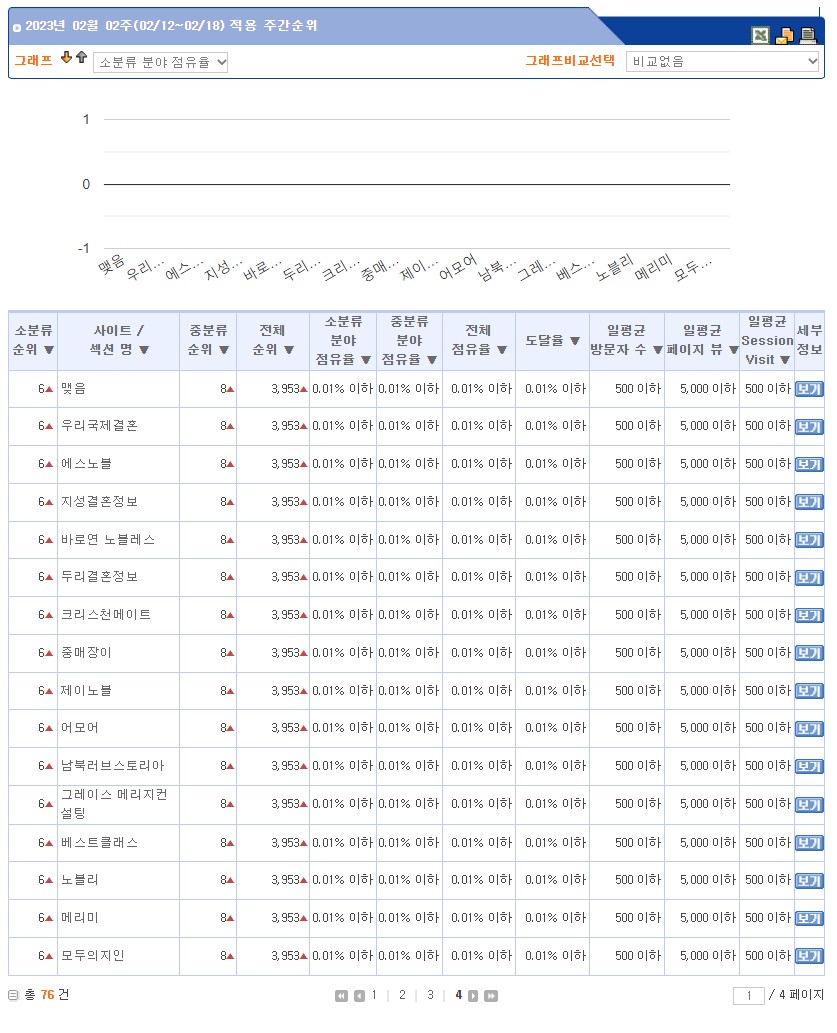
Task: Jump to last page double-right arrow
Action: point(491,996)
